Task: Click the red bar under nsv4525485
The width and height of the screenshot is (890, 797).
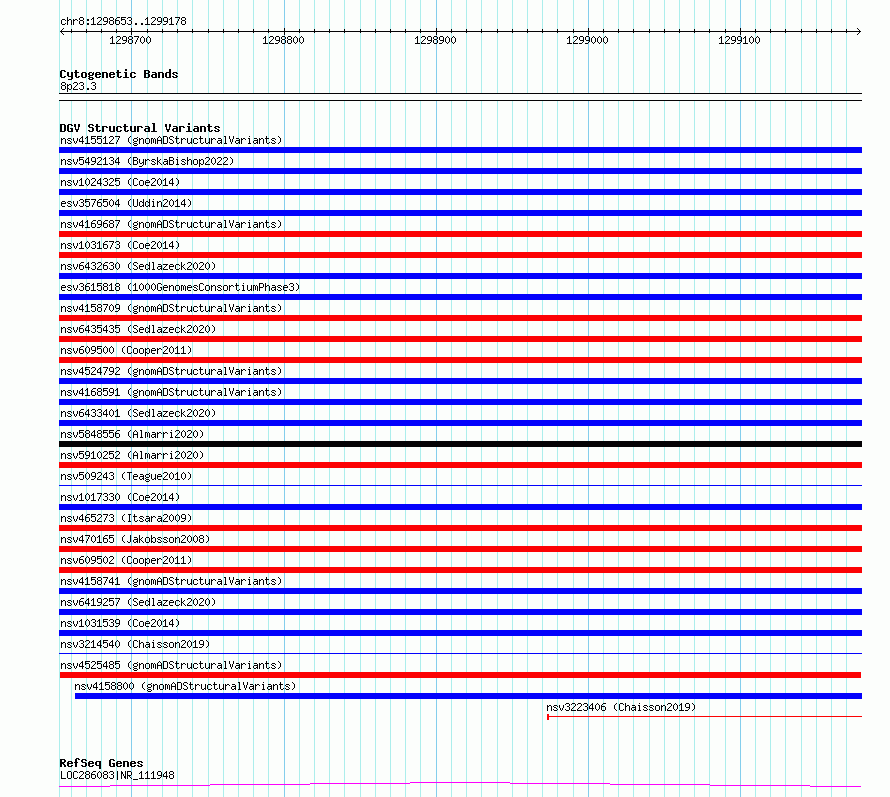Action: click(460, 675)
